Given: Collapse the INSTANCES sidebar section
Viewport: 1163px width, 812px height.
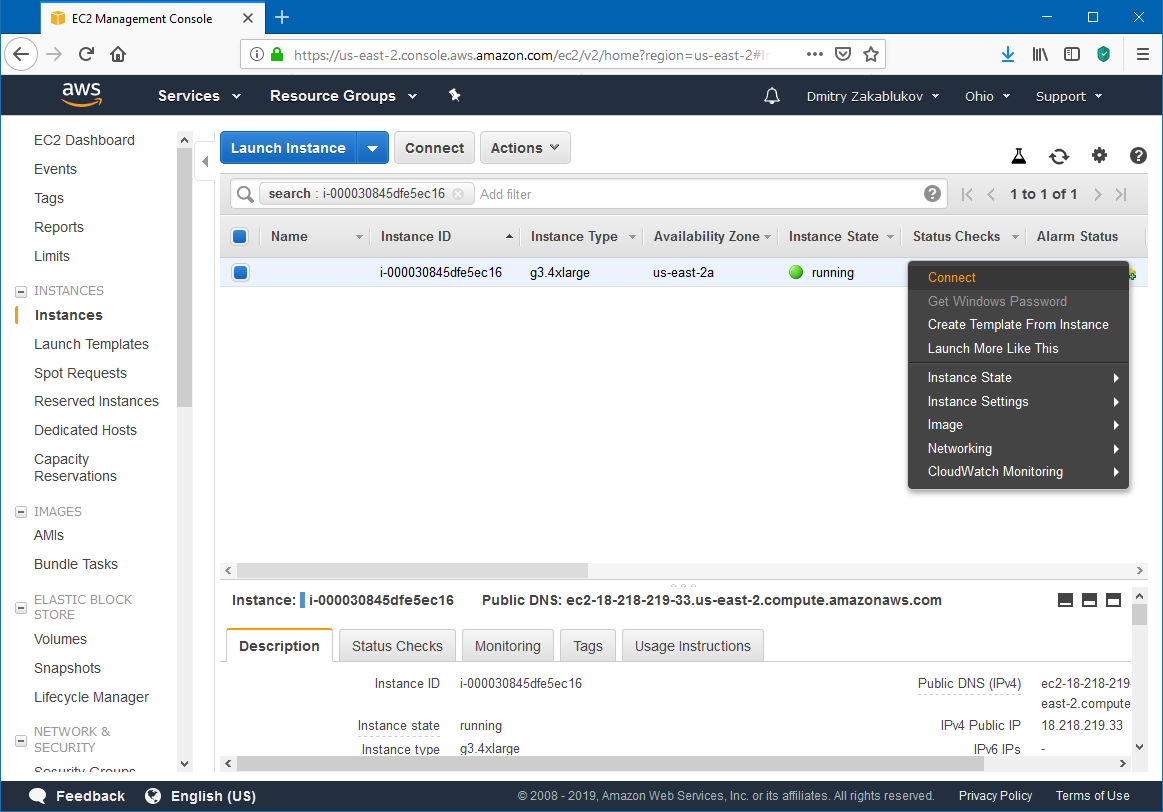Looking at the screenshot, I should pyautogui.click(x=21, y=291).
